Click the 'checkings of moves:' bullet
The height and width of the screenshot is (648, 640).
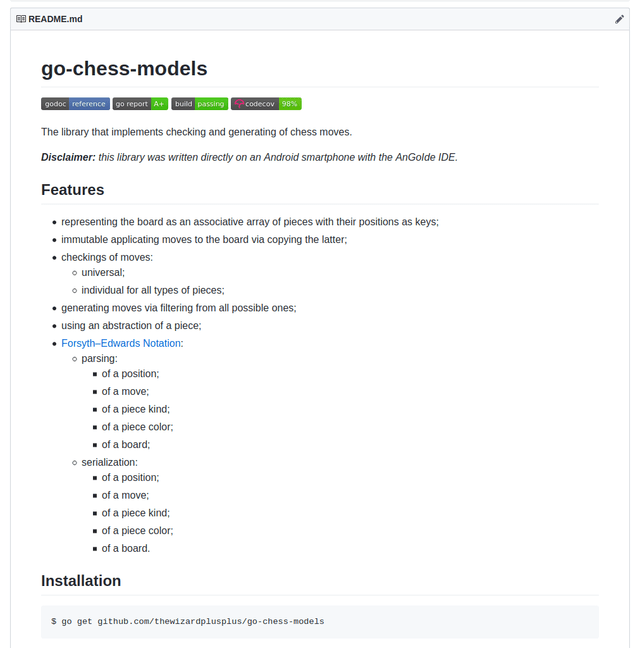tap(107, 257)
